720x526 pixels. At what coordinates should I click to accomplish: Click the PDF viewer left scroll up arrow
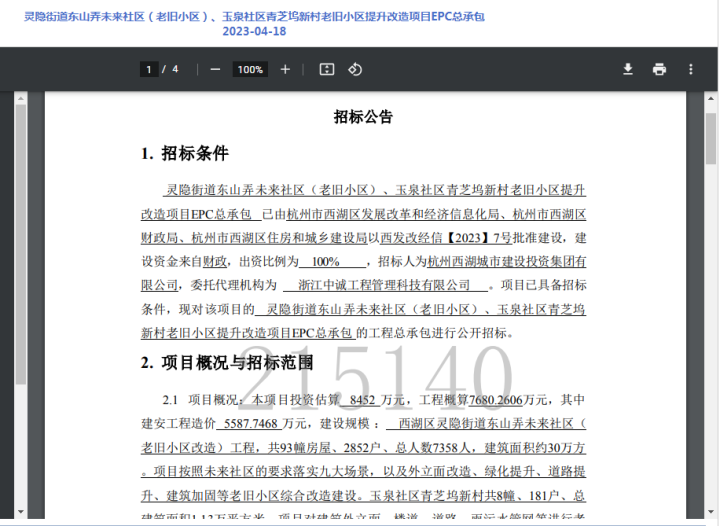click(20, 98)
